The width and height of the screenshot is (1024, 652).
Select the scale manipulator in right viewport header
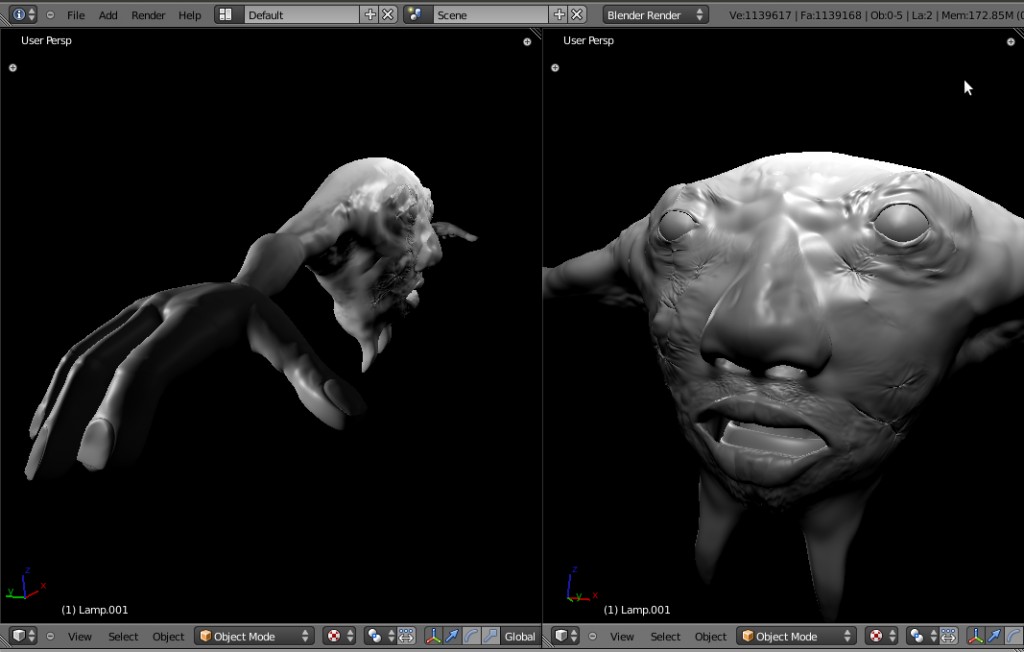coord(1022,636)
